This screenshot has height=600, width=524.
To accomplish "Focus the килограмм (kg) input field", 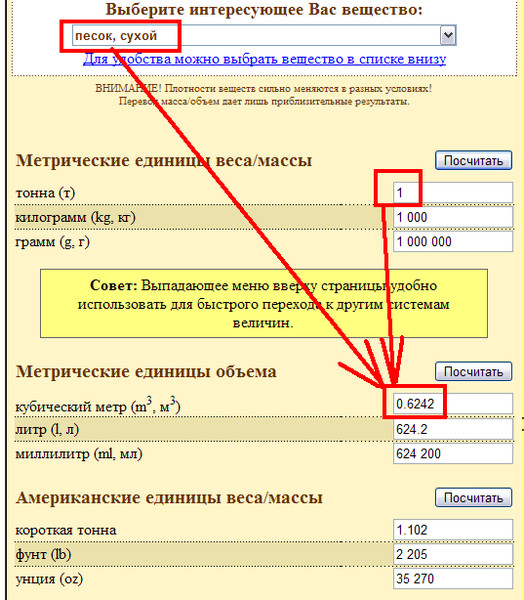I will point(453,217).
